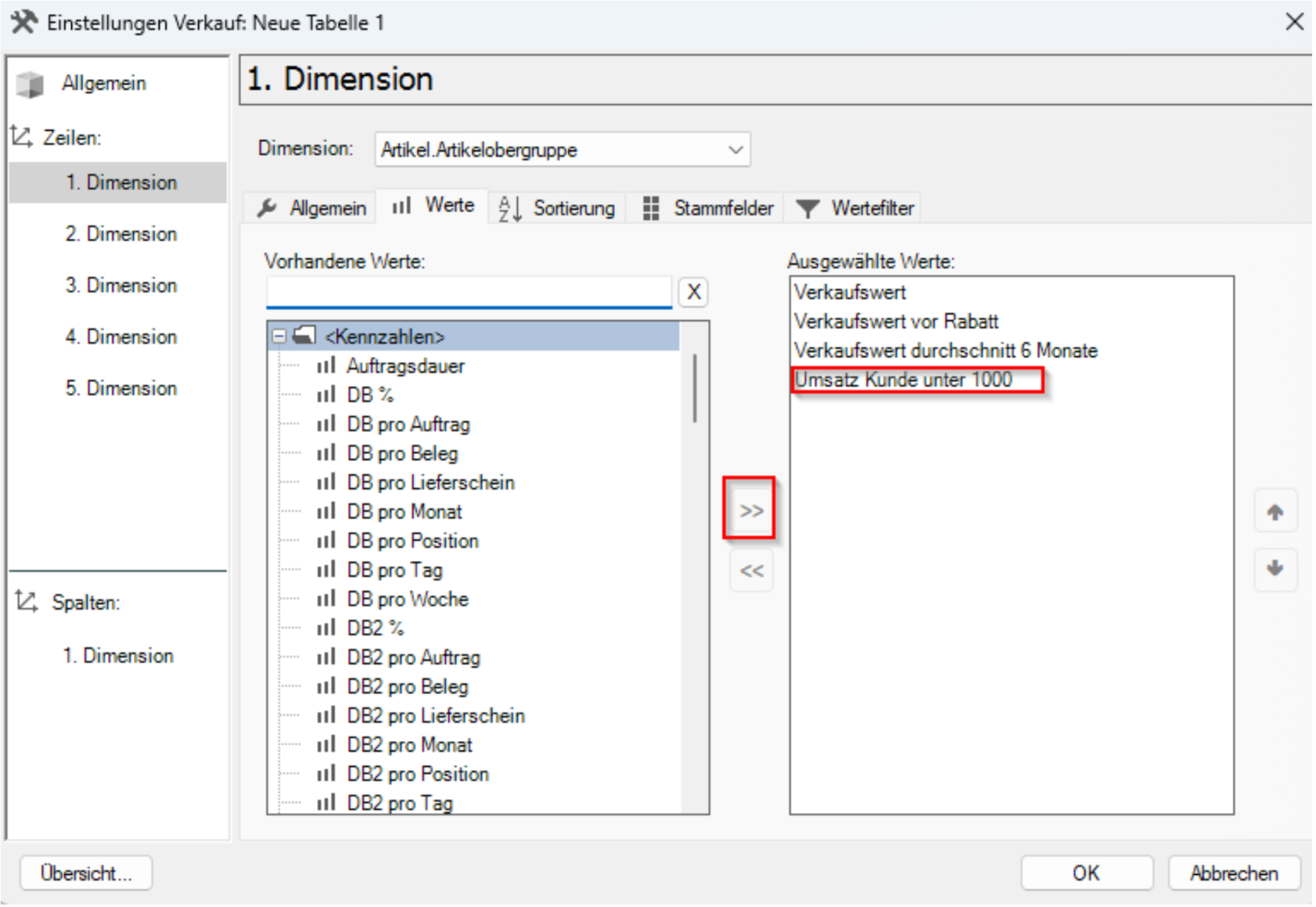The image size is (1316, 907).
Task: Open the Wertefilter tab
Action: pos(855,208)
